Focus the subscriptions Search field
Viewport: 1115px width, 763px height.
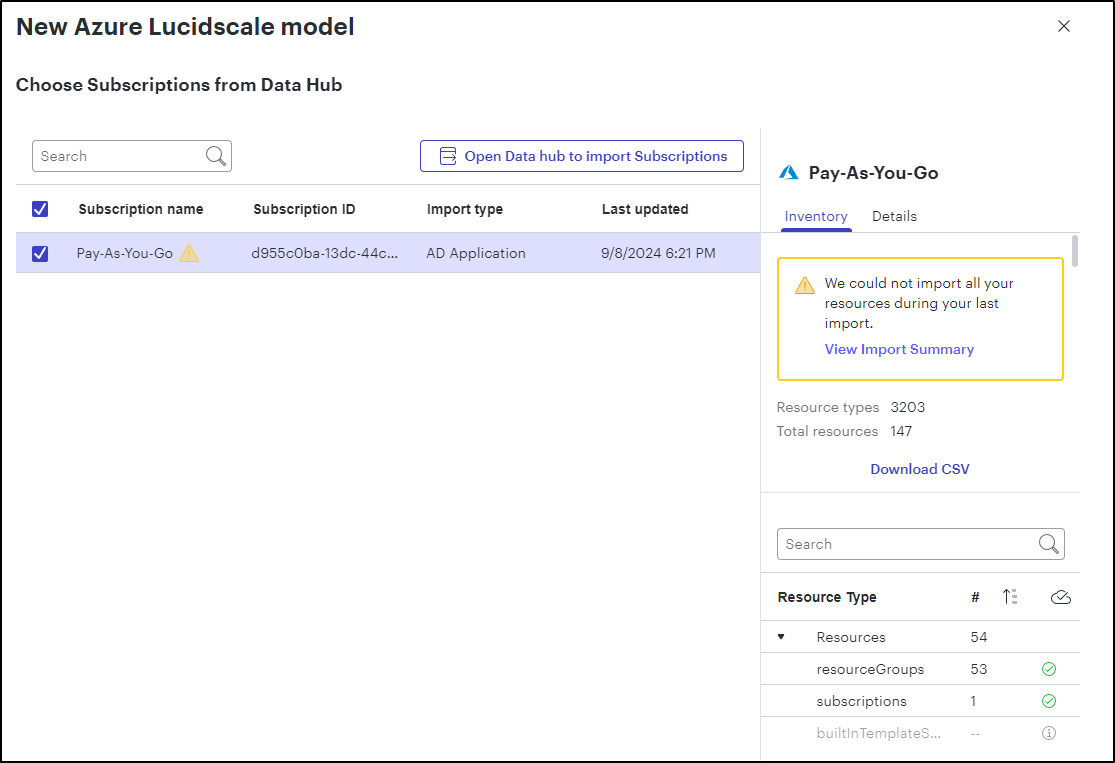tap(132, 156)
